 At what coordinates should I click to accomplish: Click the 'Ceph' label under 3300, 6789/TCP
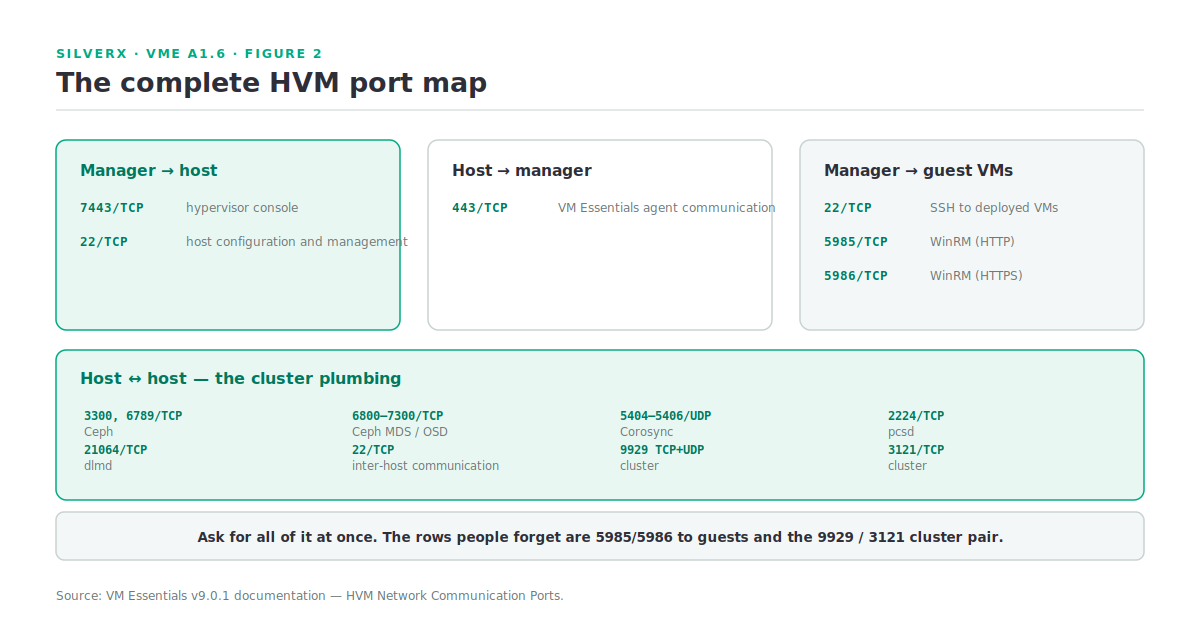99,432
